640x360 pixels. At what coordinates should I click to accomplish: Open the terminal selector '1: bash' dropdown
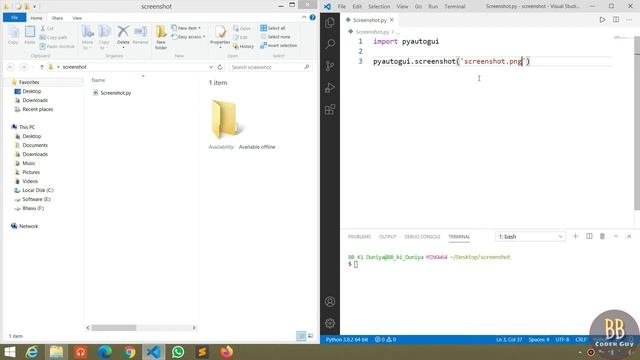coord(530,236)
